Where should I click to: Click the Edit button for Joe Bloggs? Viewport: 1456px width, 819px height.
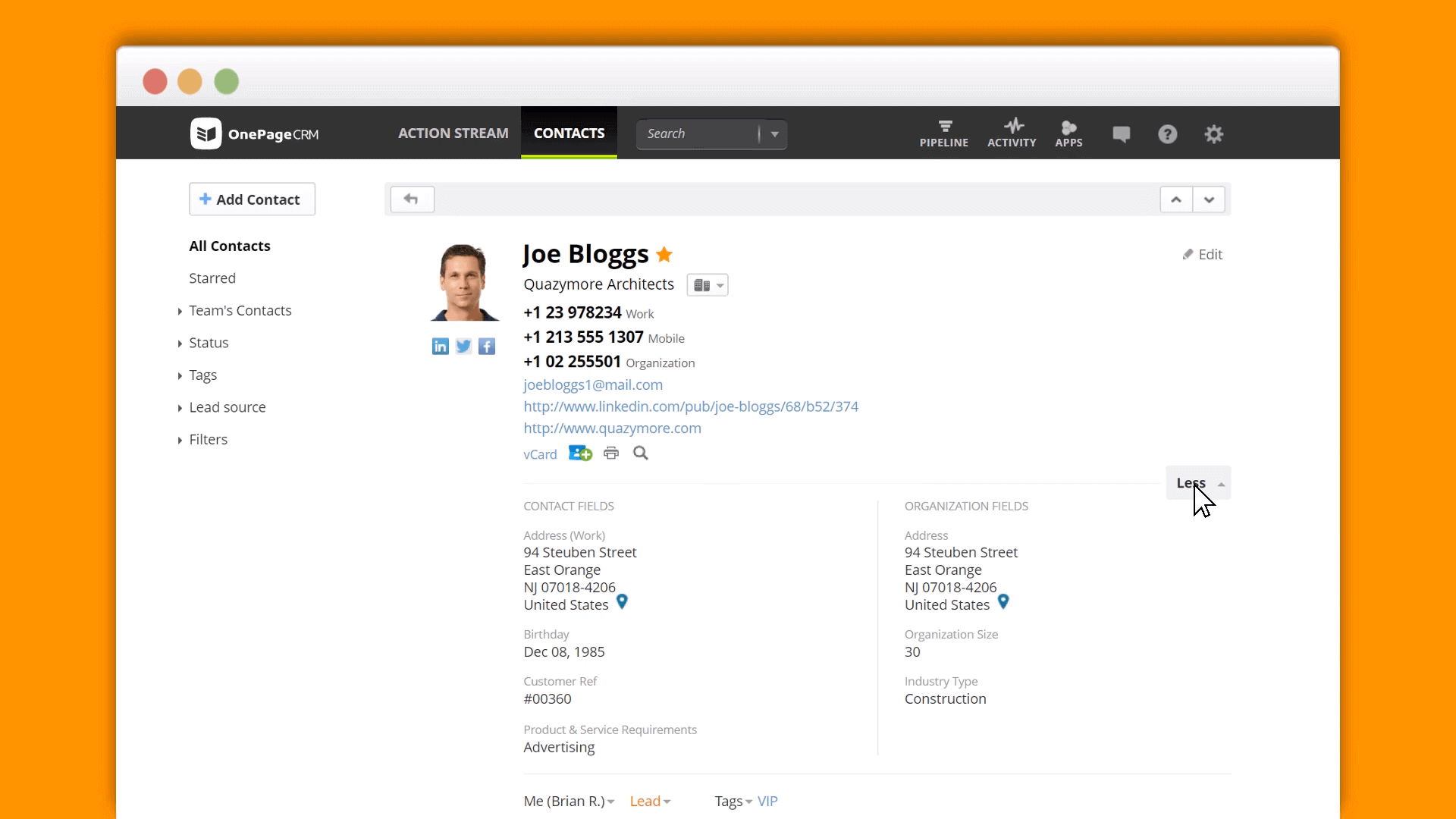click(1201, 253)
